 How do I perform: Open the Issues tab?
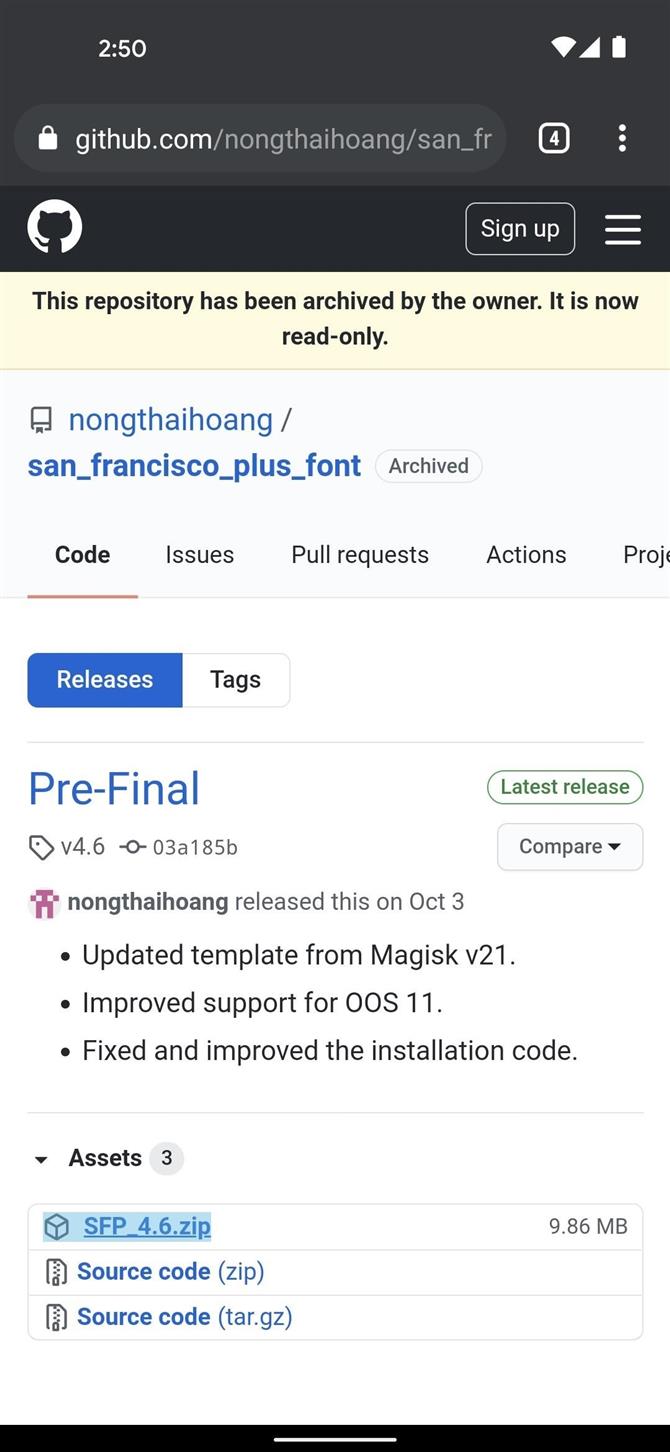click(200, 555)
